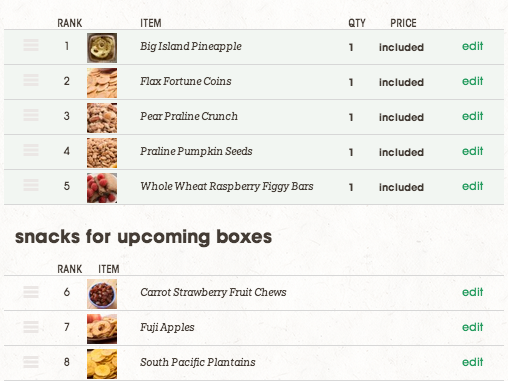Screen dimensions: 508x381
Task: Click edit next to Praline Pumpkin Seeds
Action: tap(472, 151)
